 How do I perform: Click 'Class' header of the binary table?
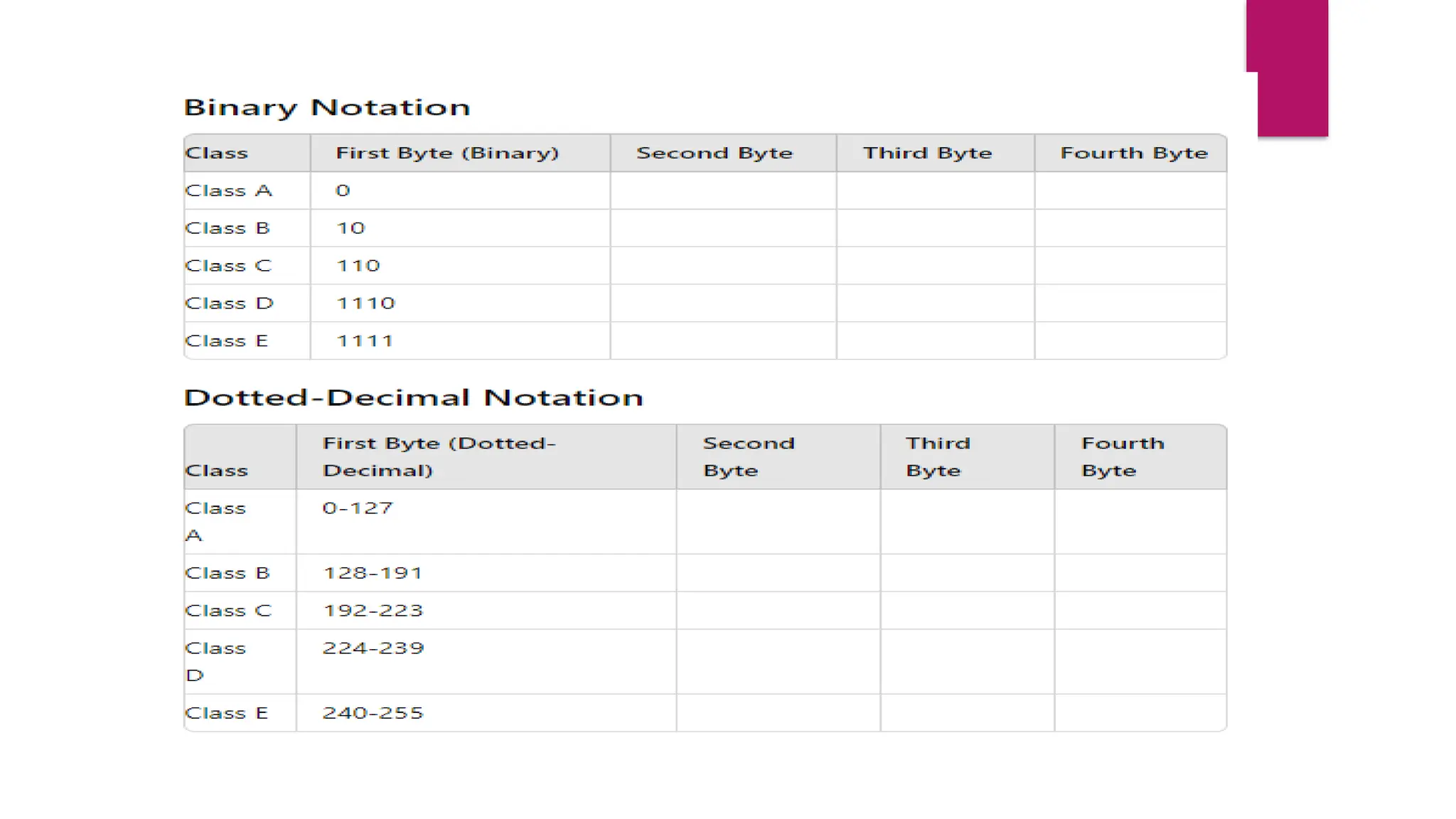pos(216,153)
